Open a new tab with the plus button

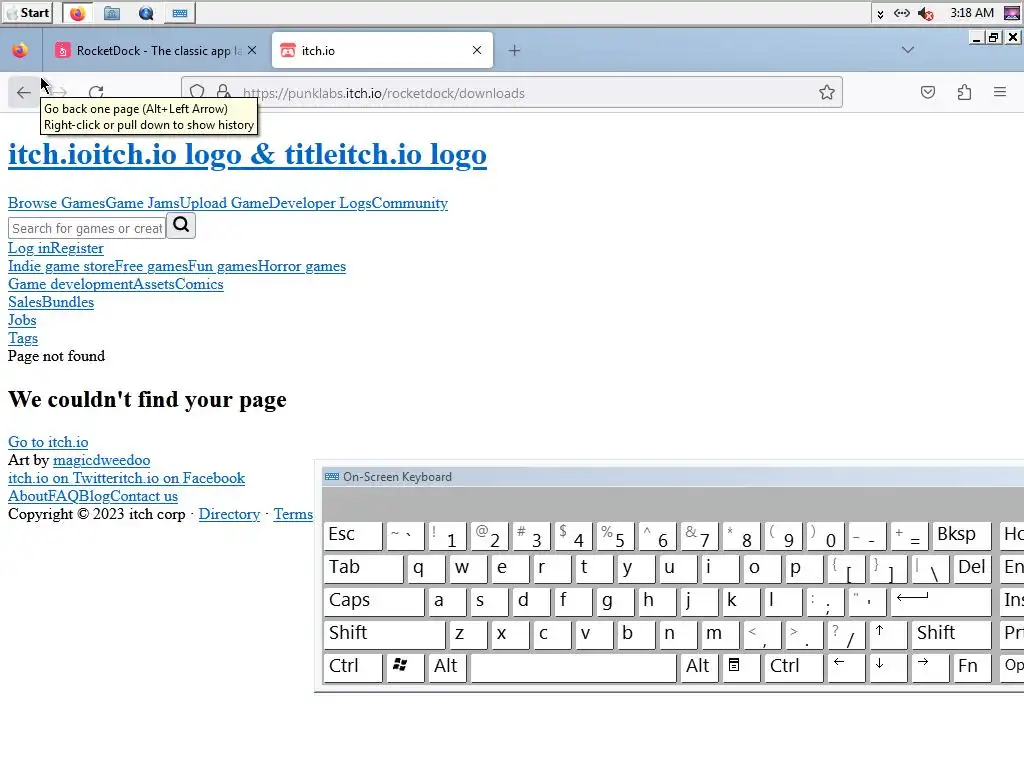(515, 50)
